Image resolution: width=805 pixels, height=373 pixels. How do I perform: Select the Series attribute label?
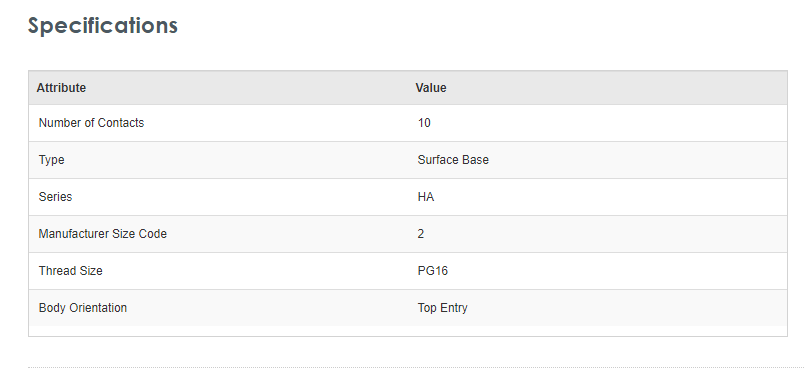55,197
